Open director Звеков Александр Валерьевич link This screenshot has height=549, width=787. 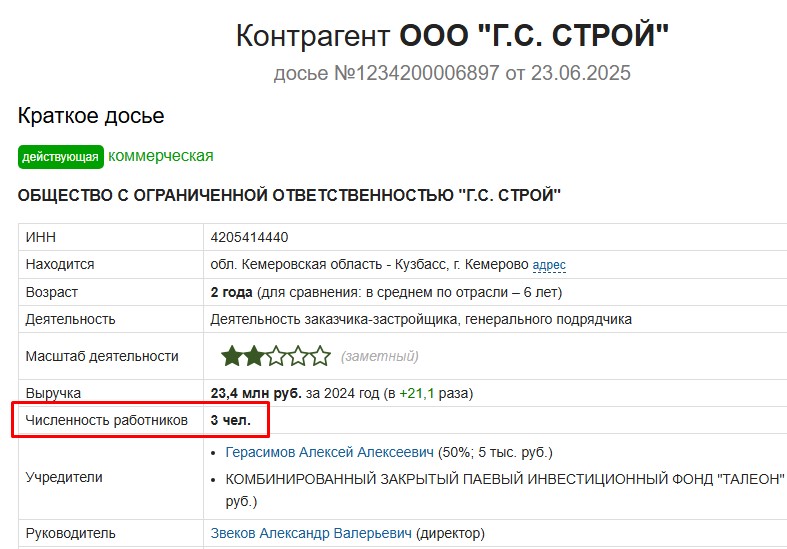point(311,533)
